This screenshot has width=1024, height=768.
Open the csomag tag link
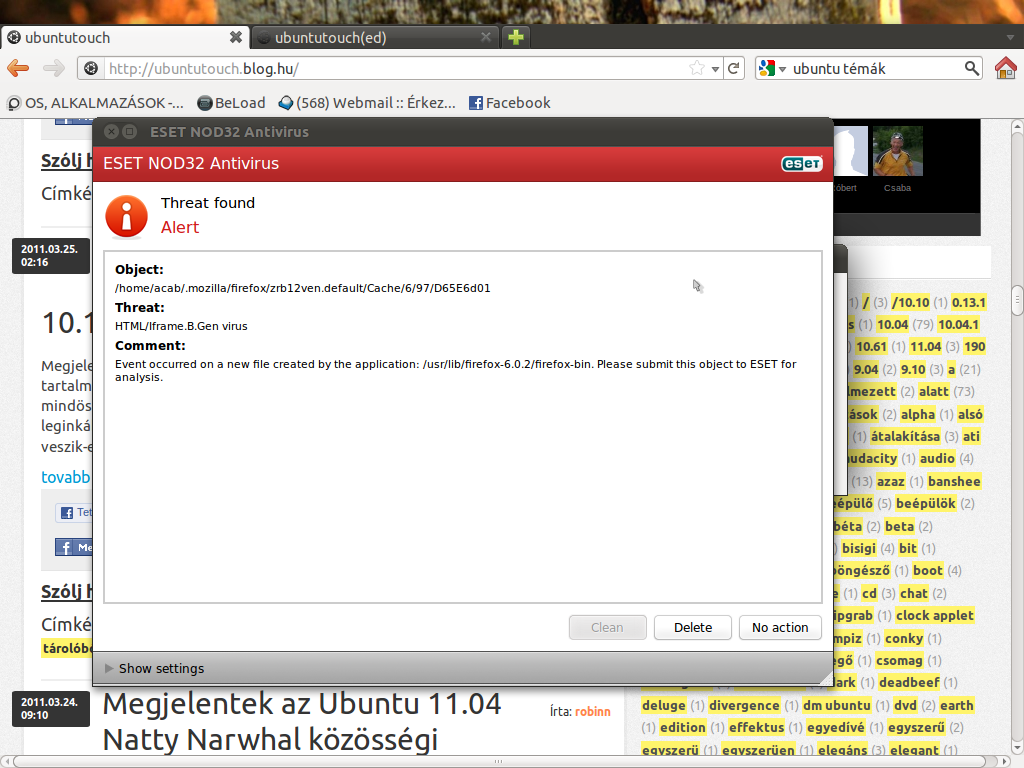(899, 660)
